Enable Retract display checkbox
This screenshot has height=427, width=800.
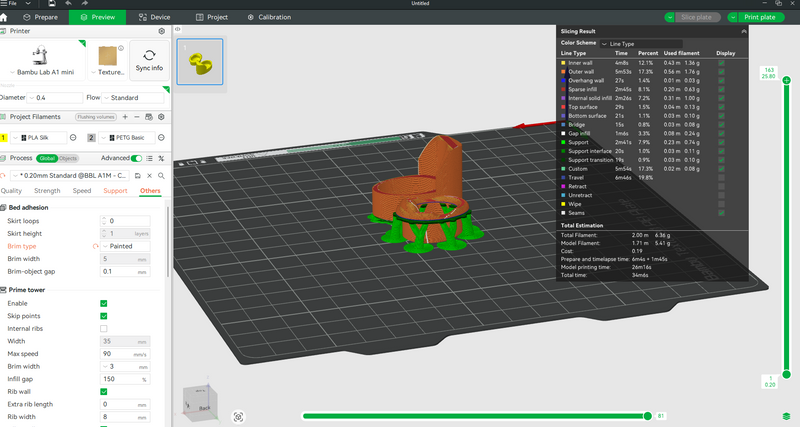pyautogui.click(x=721, y=187)
